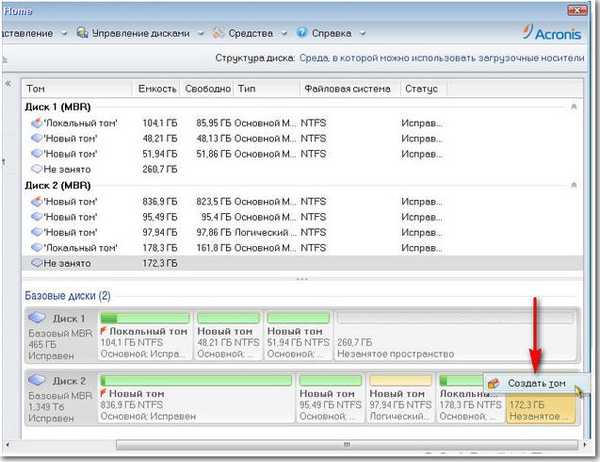Collapse the Диск 2 (MBR) group
This screenshot has width=600, height=462.
[573, 185]
